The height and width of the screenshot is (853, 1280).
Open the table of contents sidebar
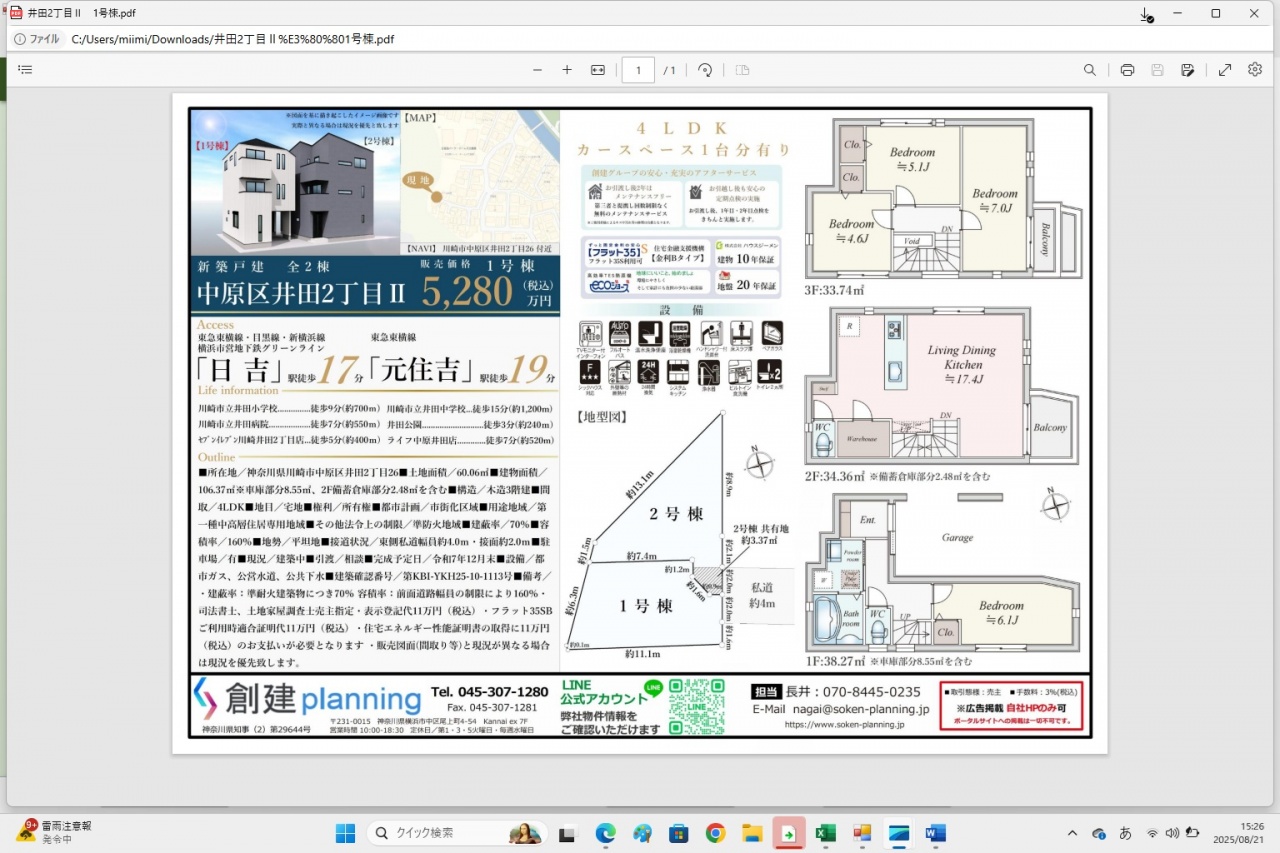[25, 70]
